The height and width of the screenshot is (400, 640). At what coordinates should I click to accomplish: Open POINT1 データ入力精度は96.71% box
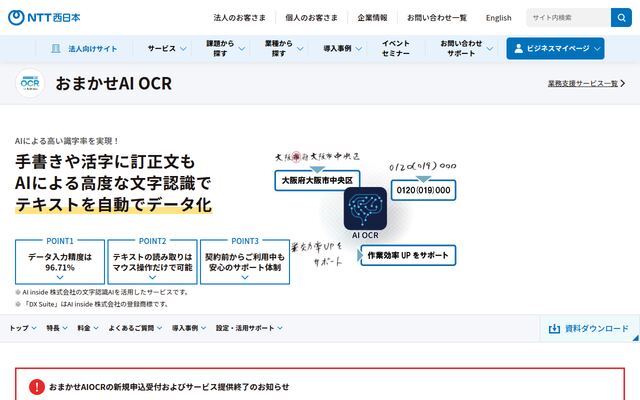(x=60, y=261)
